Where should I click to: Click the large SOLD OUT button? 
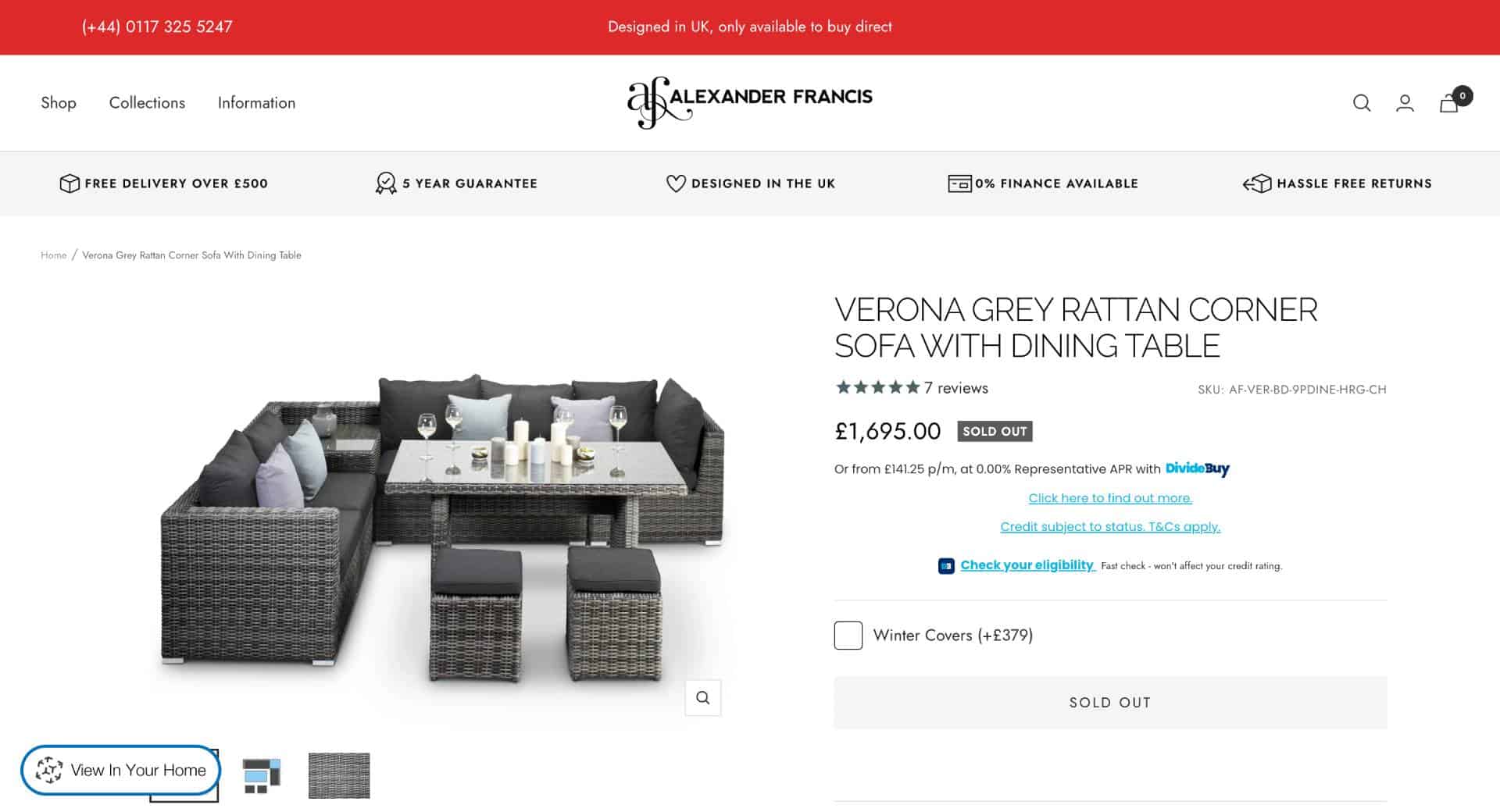point(1110,703)
